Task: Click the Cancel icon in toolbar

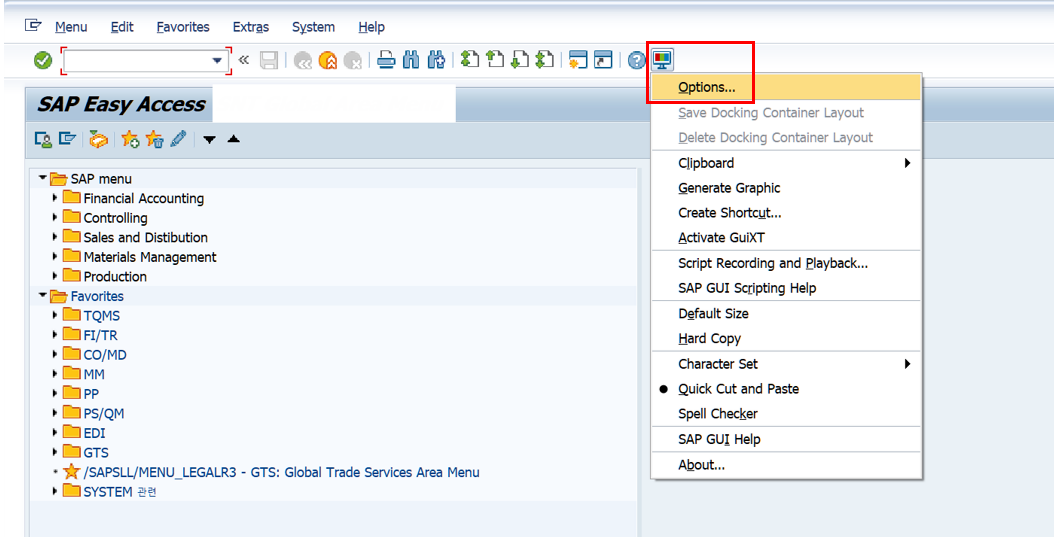Action: click(x=353, y=61)
